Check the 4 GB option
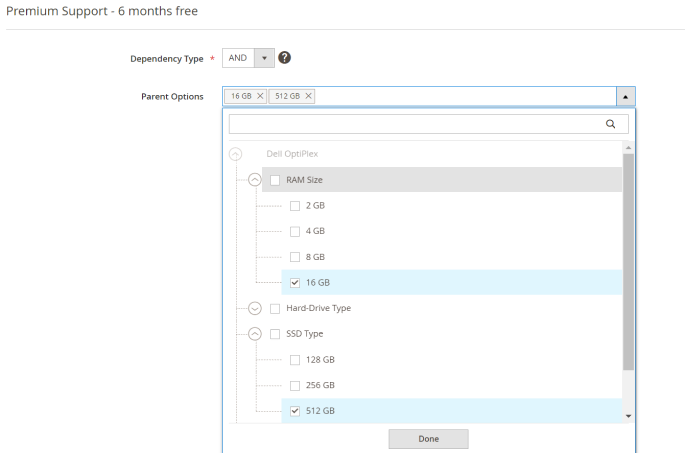685x453 pixels. (x=295, y=231)
